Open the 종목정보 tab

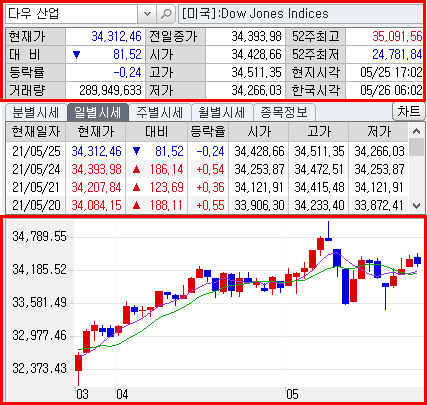[284, 112]
